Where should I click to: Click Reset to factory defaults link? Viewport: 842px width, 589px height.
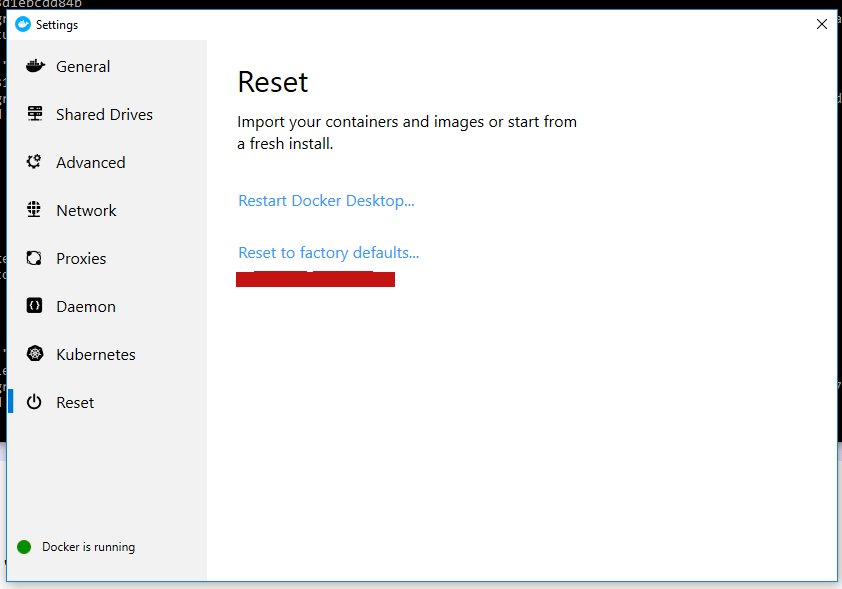(328, 253)
